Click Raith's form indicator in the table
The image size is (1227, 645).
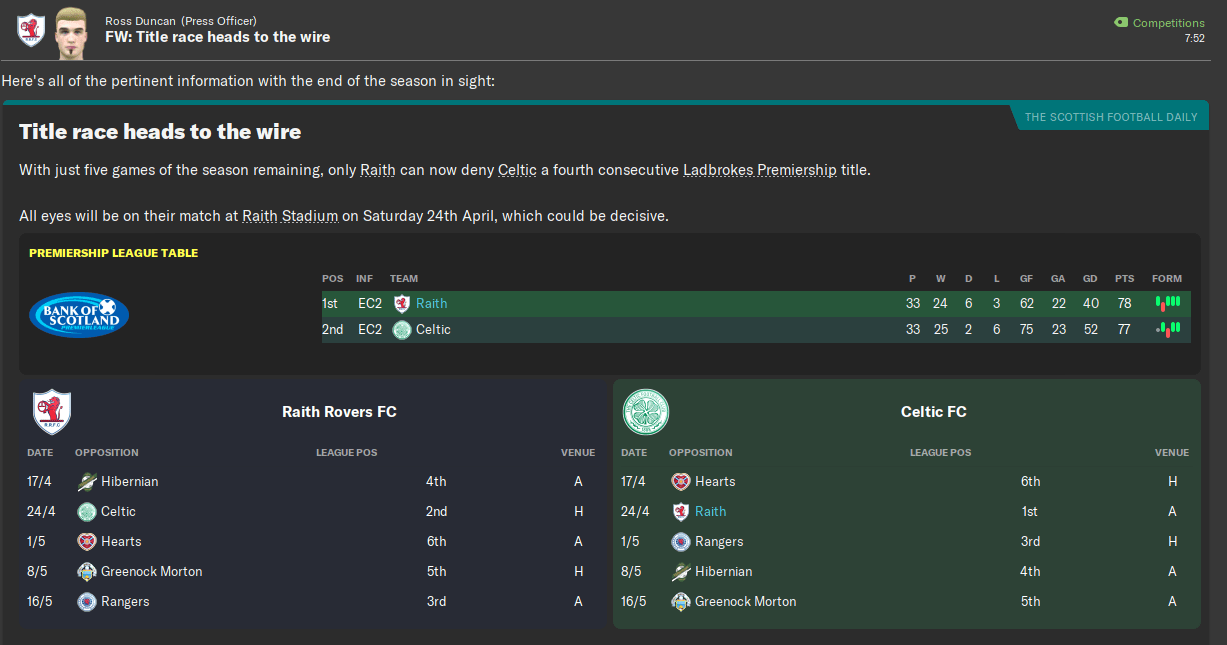click(1167, 302)
